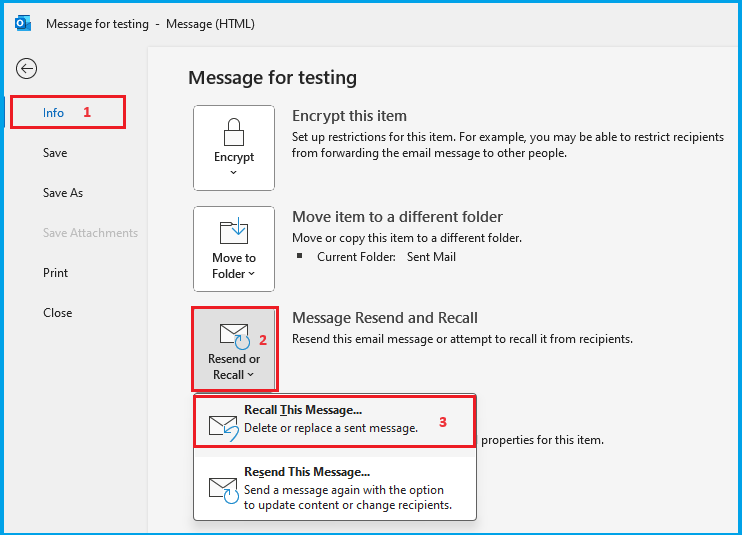Click the folder icon on Move to Folder
742x535 pixels.
[x=233, y=232]
